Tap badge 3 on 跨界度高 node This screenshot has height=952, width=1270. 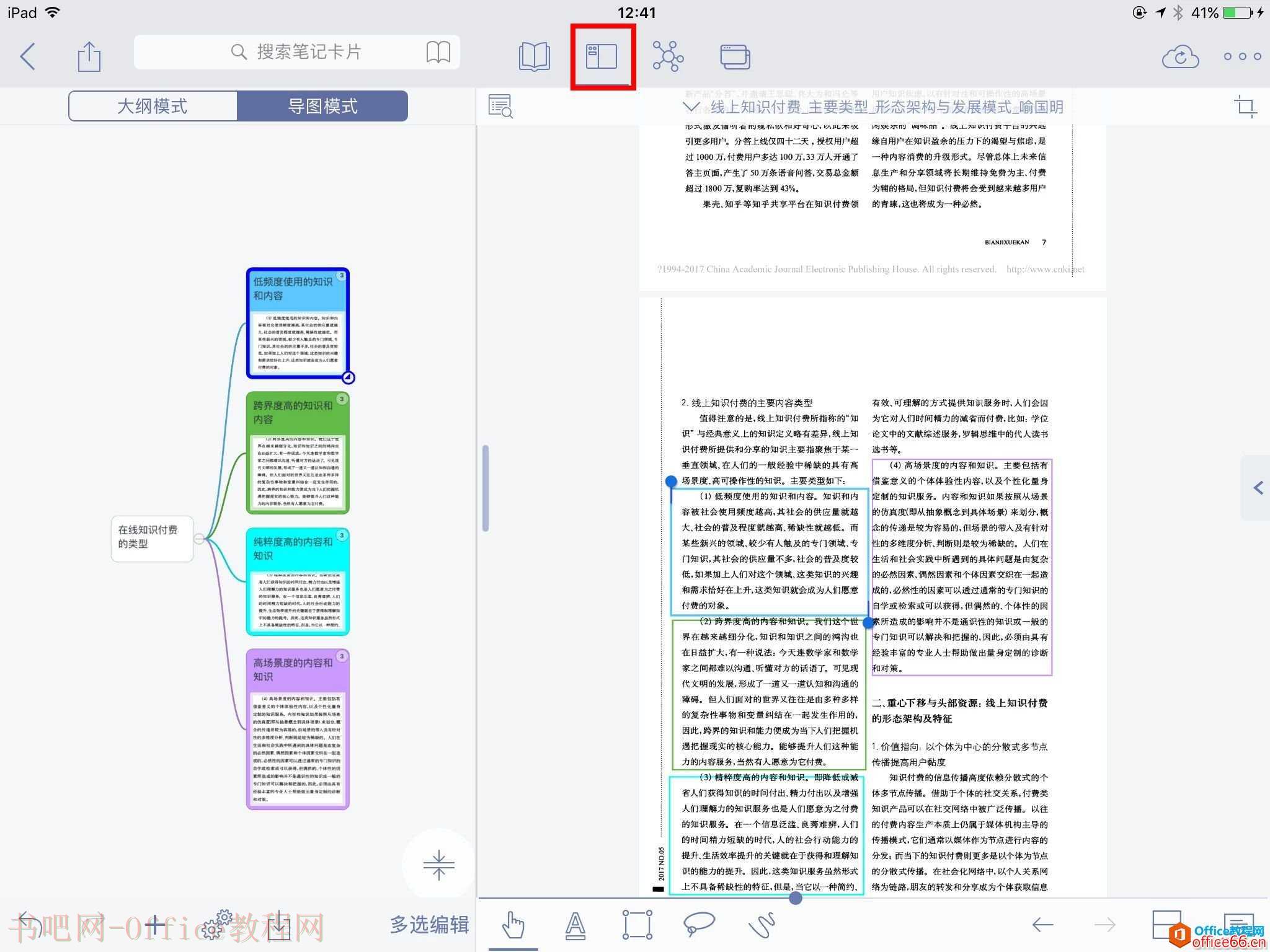tap(342, 399)
